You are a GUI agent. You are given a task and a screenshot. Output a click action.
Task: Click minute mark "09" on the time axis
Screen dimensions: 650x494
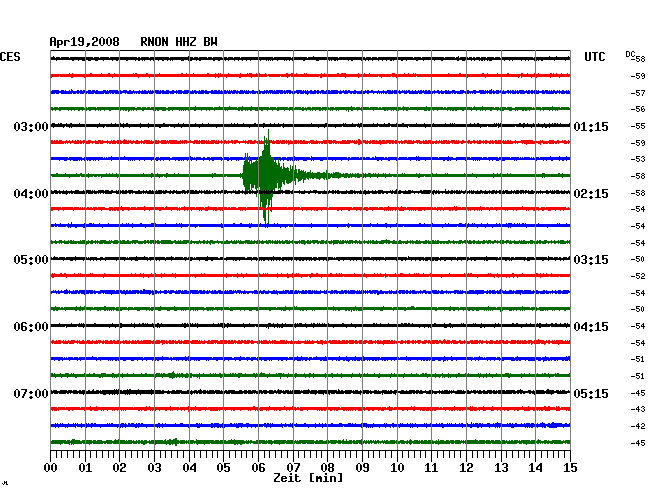tap(362, 467)
